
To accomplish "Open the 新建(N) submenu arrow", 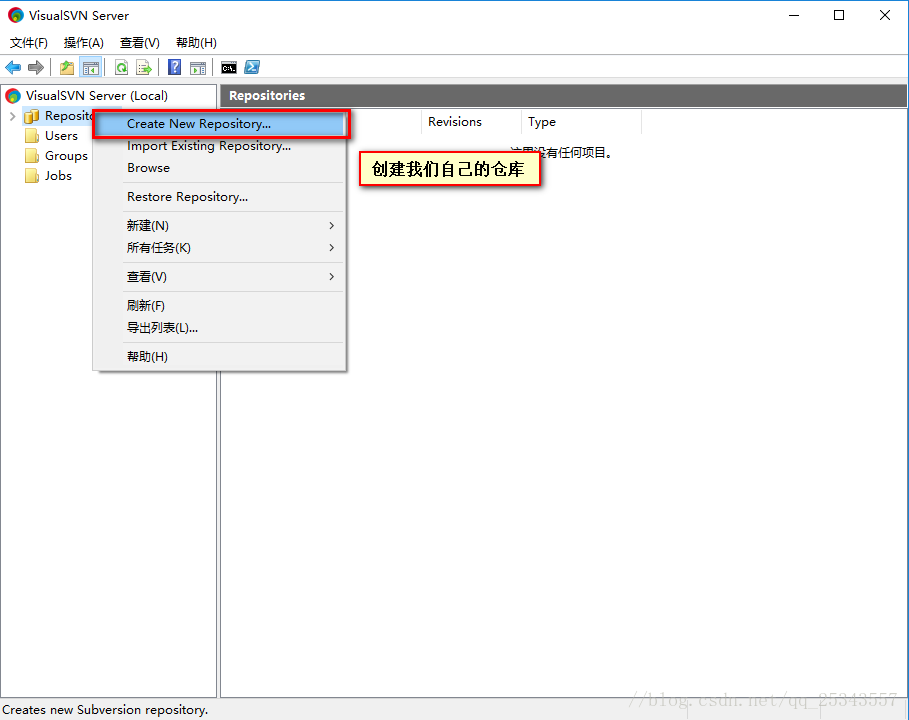I will coord(332,226).
